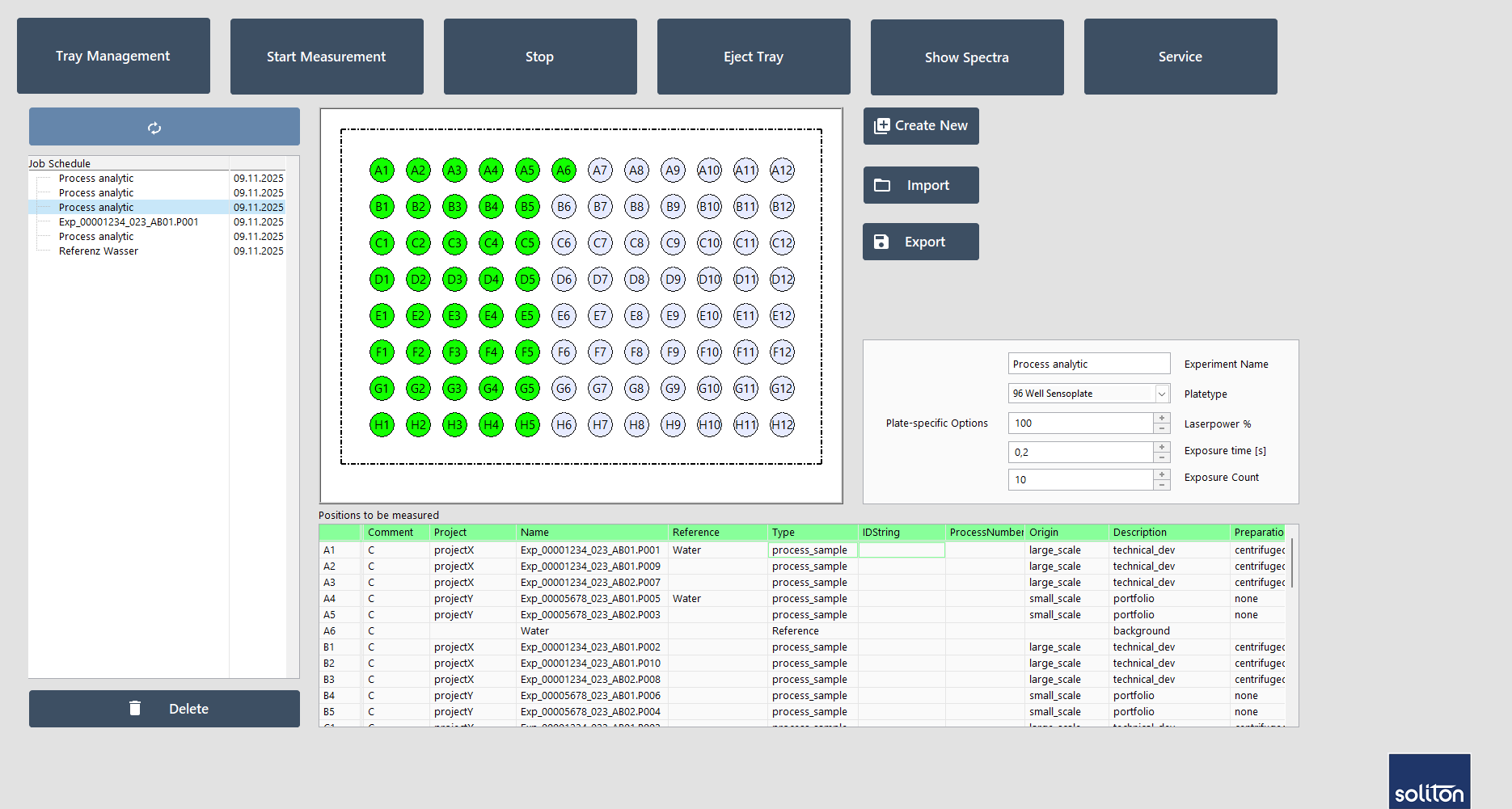Click the refresh icon above Job Schedule
The height and width of the screenshot is (809, 1512).
click(x=154, y=128)
